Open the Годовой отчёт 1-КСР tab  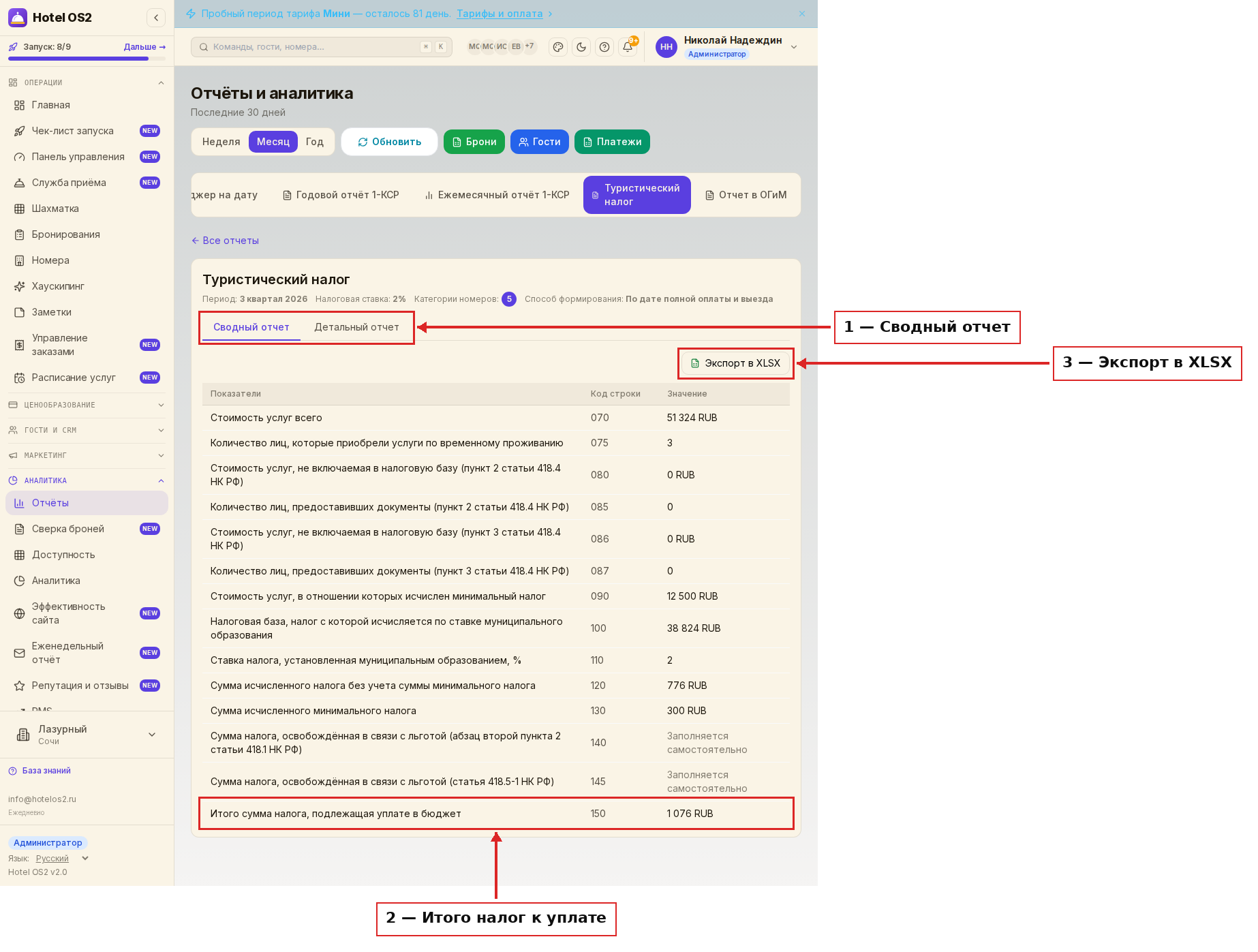[x=341, y=195]
